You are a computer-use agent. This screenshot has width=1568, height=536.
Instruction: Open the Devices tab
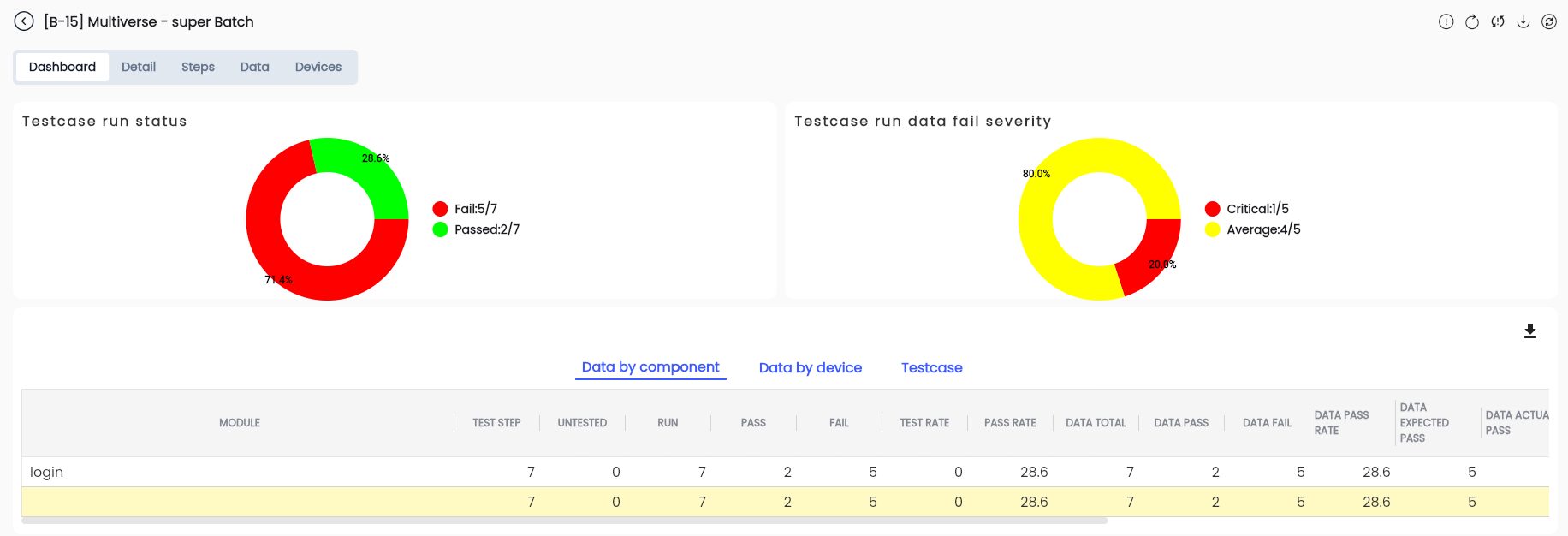318,67
